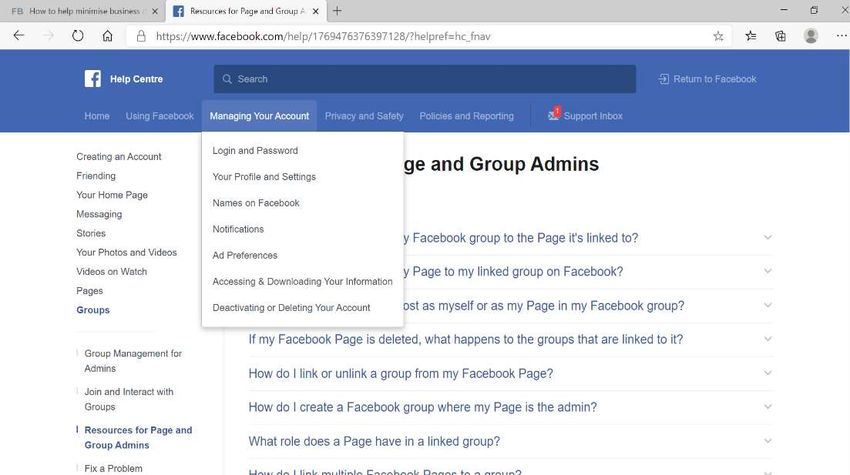The width and height of the screenshot is (850, 475).
Task: Open How do I link multiple Facebook Pages question
Action: click(x=385, y=471)
